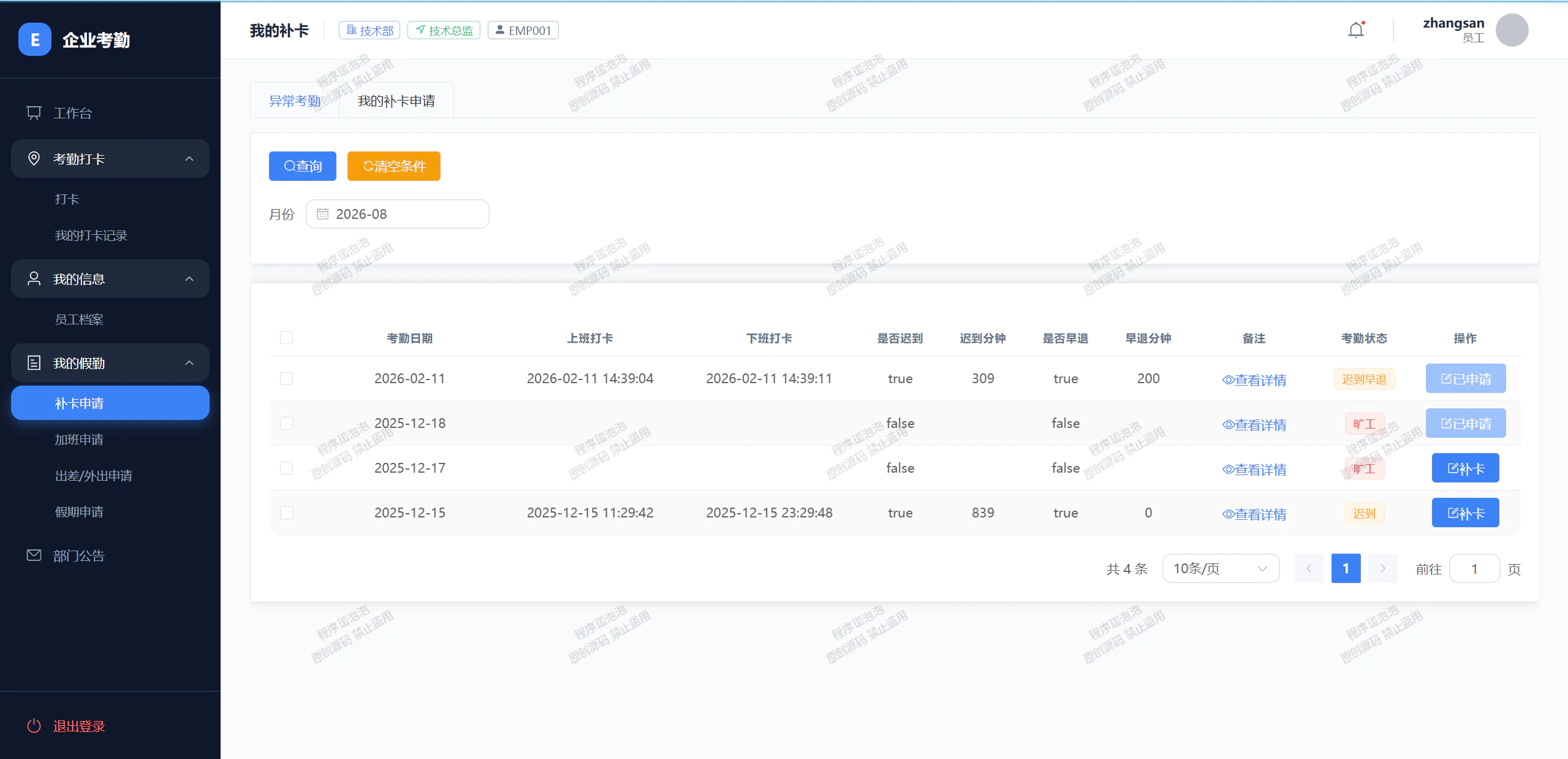Click 已申请 for the 2026-02-11 row

(1465, 378)
